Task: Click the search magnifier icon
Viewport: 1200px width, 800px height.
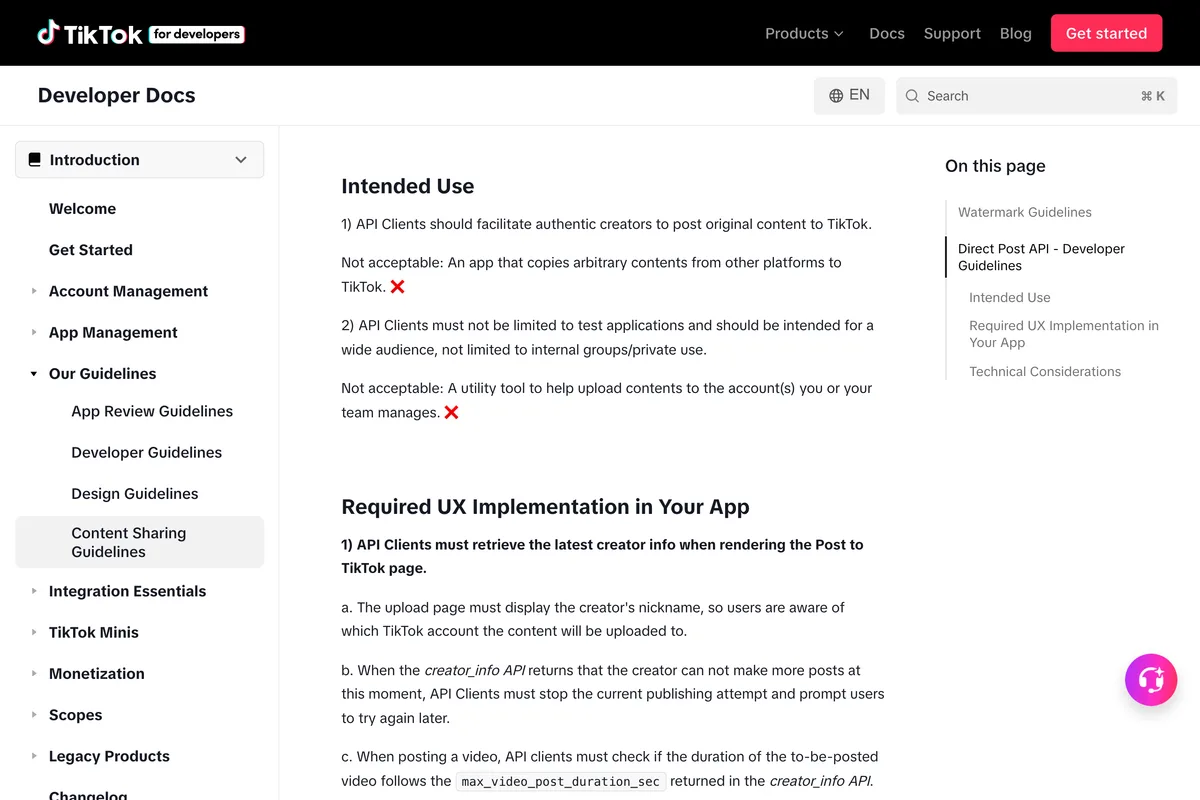Action: tap(912, 96)
